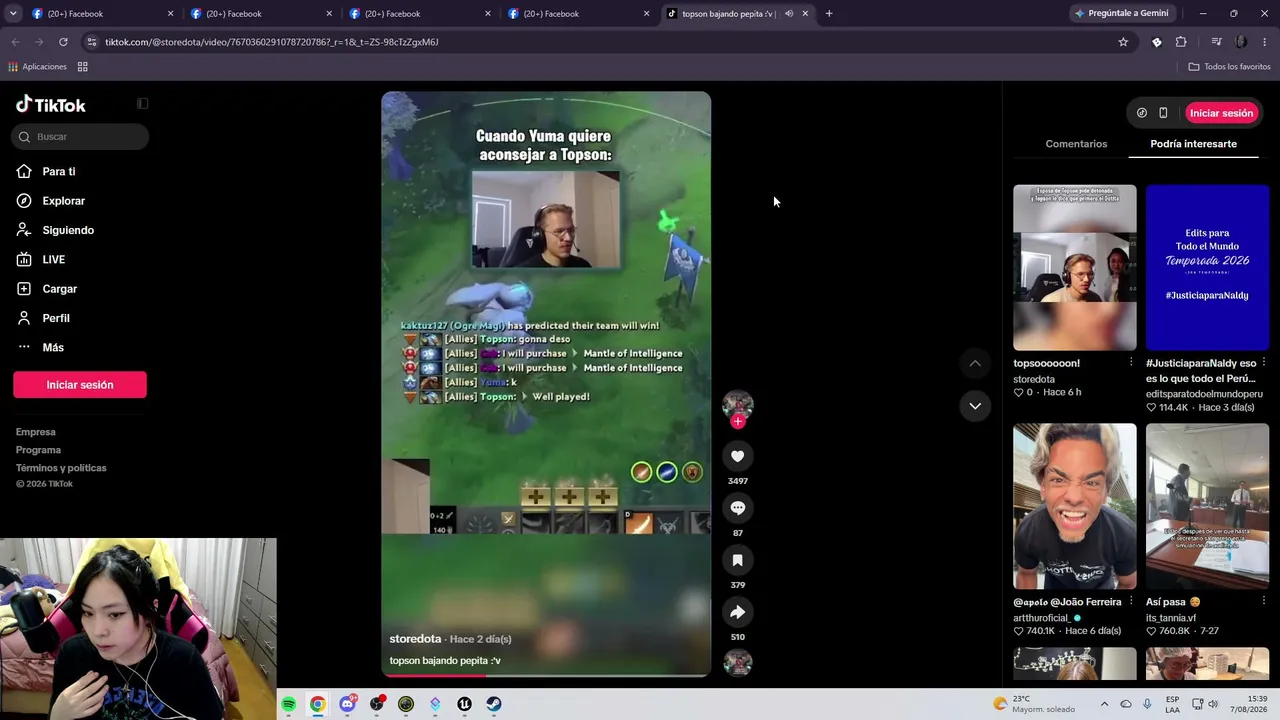Open the taskbar weather widget
Image resolution: width=1280 pixels, height=720 pixels.
click(x=1033, y=704)
